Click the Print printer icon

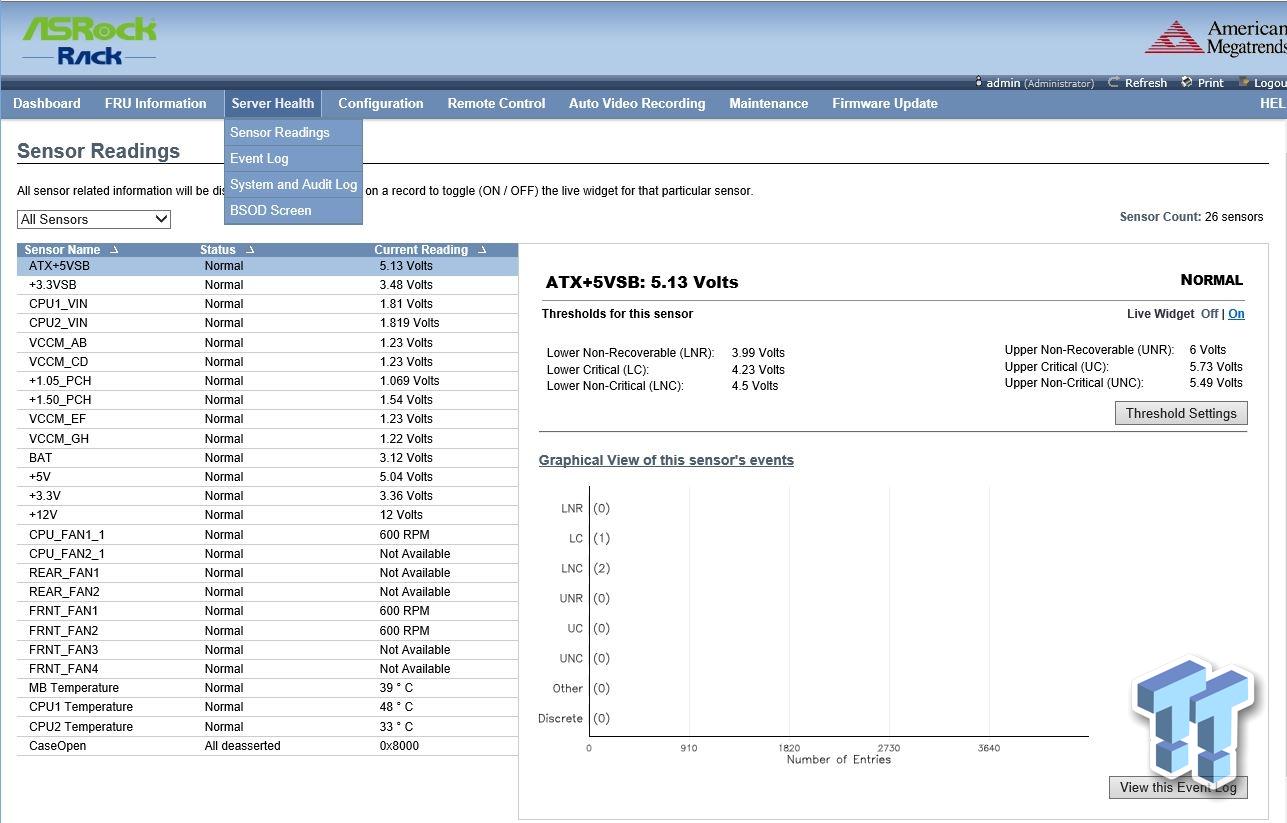pos(1187,83)
